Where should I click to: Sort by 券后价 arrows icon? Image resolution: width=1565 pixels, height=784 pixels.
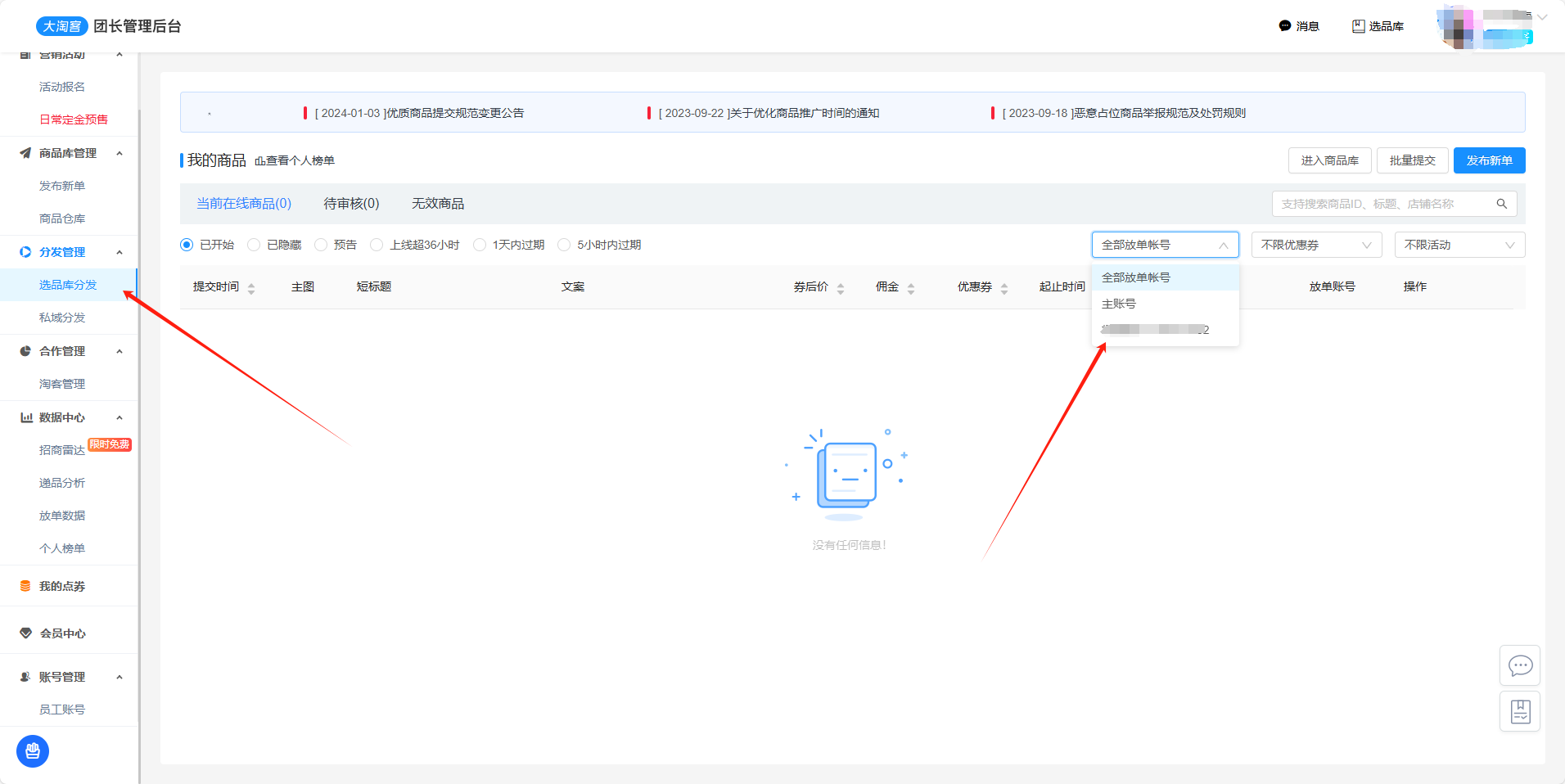point(841,288)
